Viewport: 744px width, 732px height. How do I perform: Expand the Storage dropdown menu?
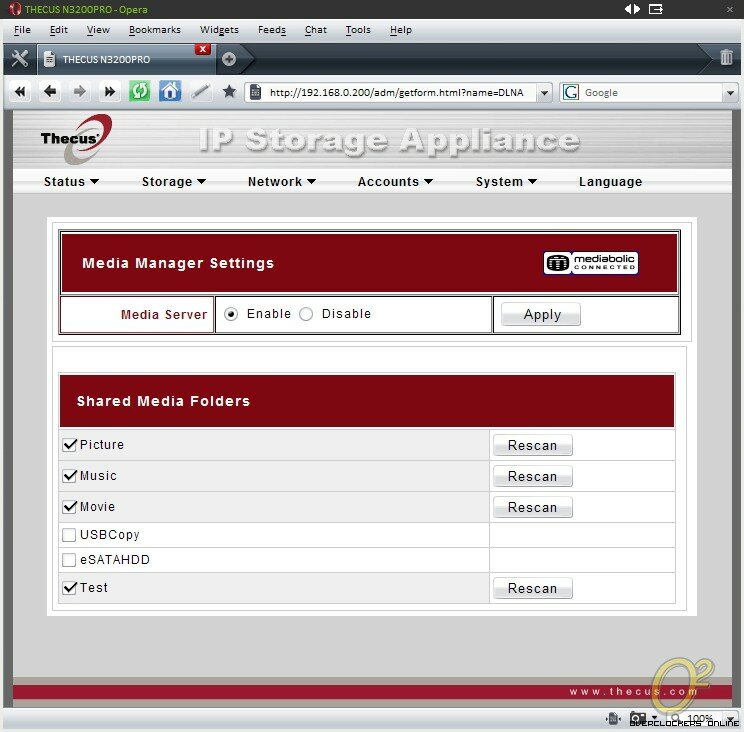click(x=174, y=182)
